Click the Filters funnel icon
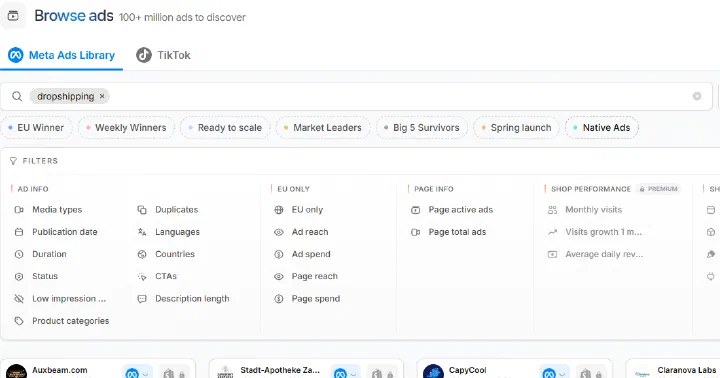The width and height of the screenshot is (720, 378). click(13, 161)
